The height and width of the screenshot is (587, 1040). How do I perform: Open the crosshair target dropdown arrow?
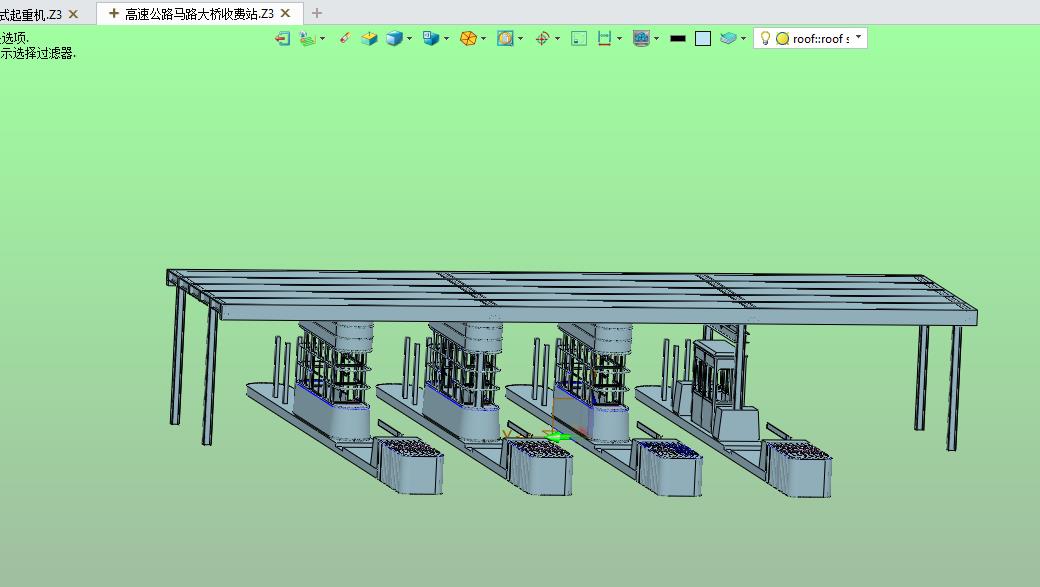click(x=558, y=38)
